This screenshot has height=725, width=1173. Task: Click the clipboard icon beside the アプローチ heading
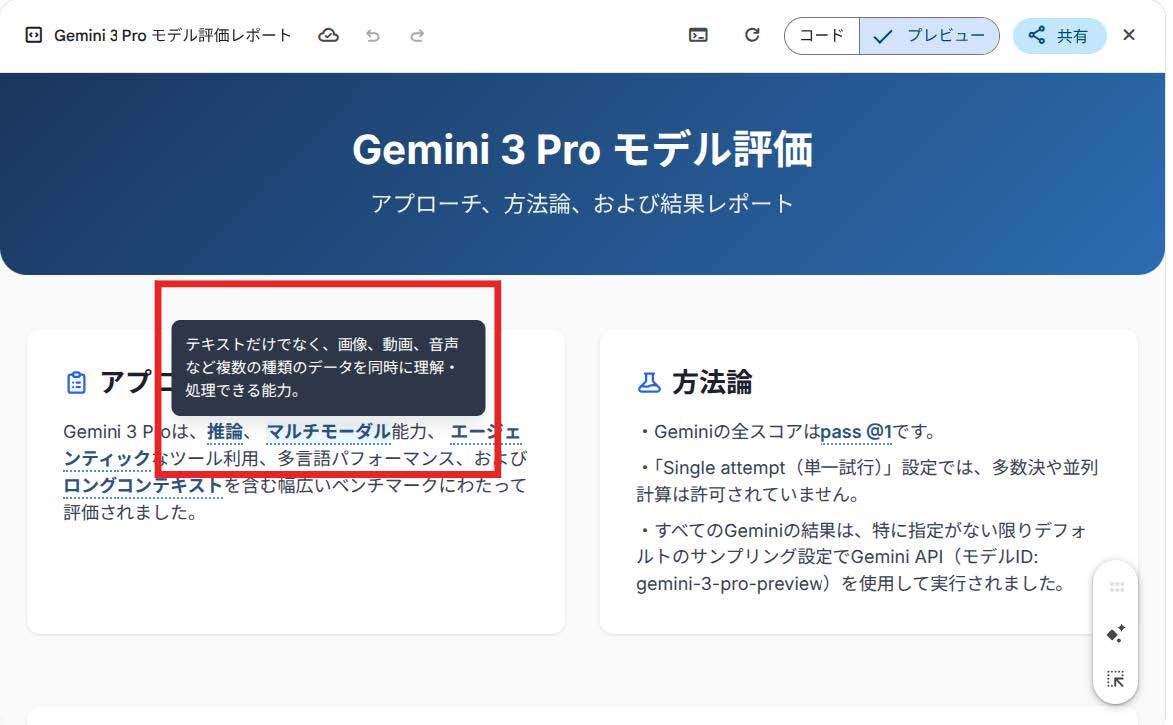coord(76,382)
